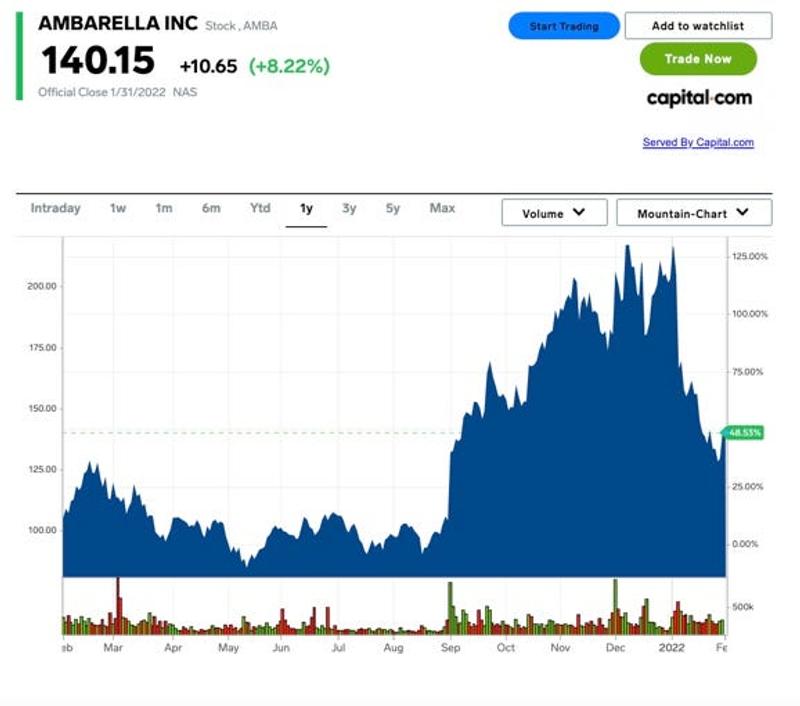Click the +10.65 price change value

tap(208, 66)
